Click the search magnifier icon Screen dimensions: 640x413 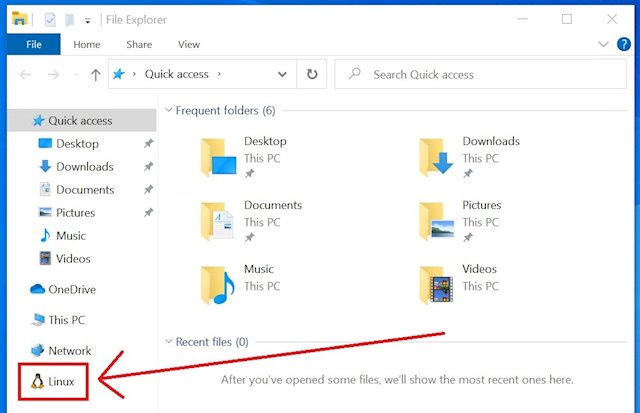tap(354, 74)
